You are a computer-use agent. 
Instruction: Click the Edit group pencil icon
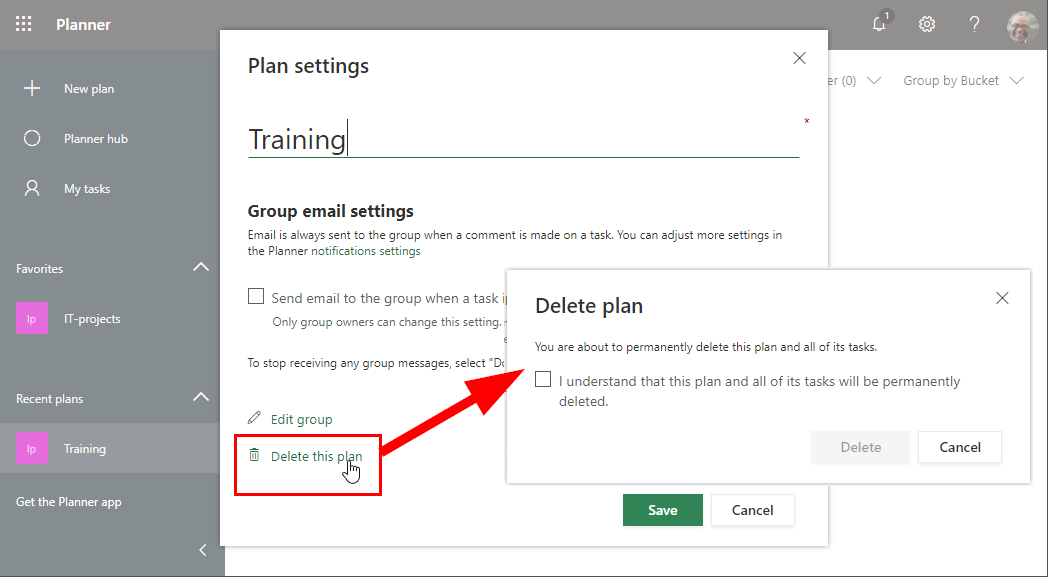(254, 419)
